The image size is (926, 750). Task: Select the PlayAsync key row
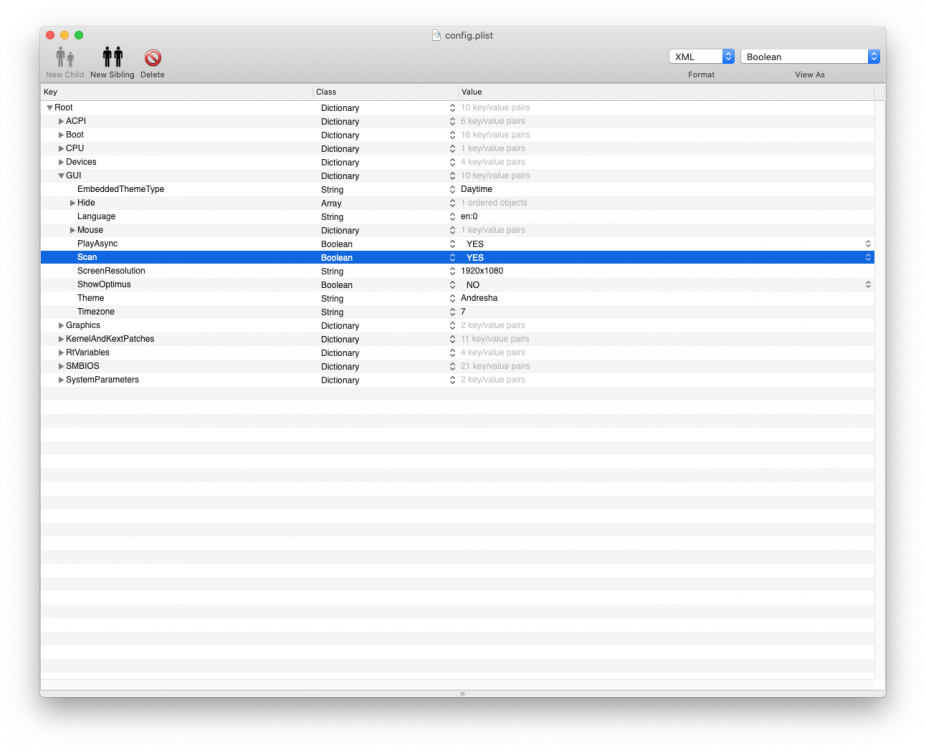click(x=97, y=243)
